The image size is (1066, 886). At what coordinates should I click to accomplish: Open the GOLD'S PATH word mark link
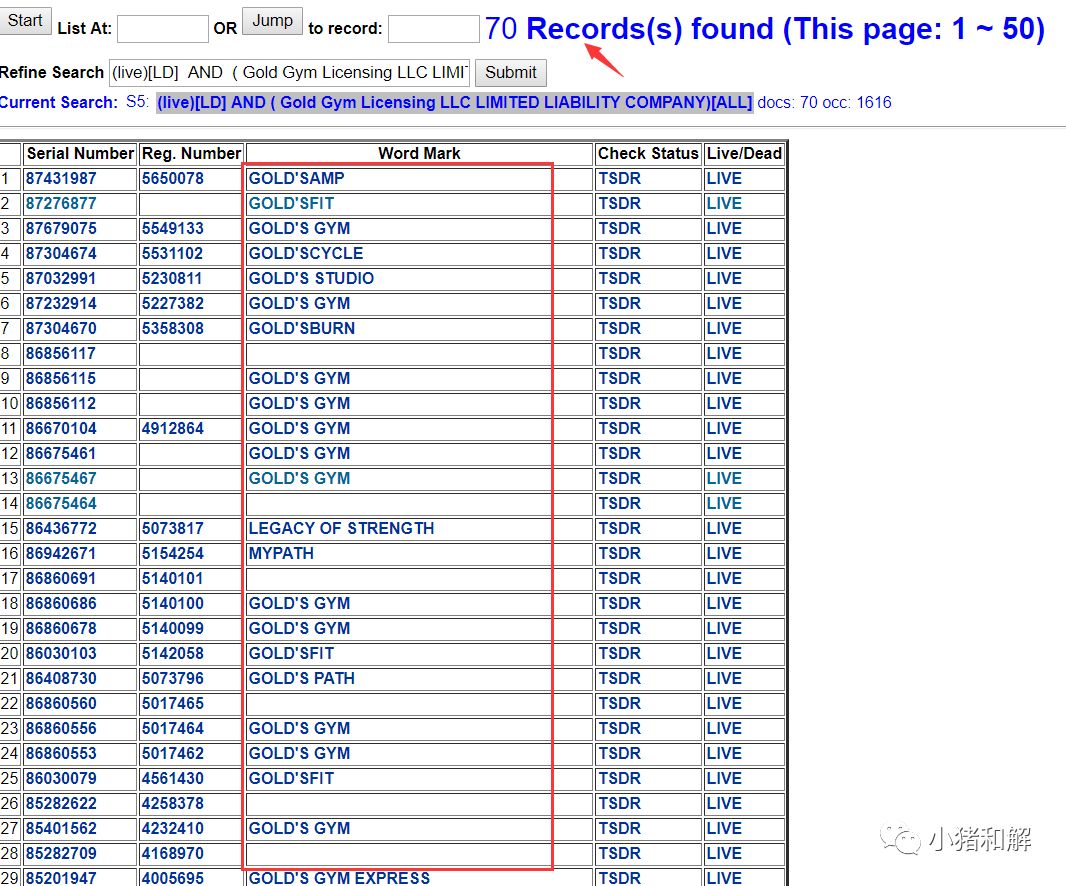(x=302, y=679)
